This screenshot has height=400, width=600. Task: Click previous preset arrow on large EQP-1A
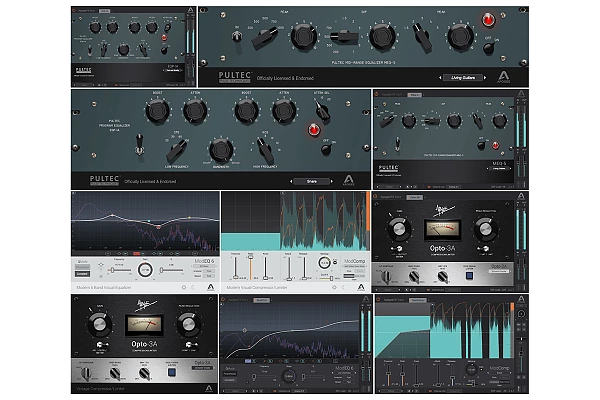pos(291,181)
